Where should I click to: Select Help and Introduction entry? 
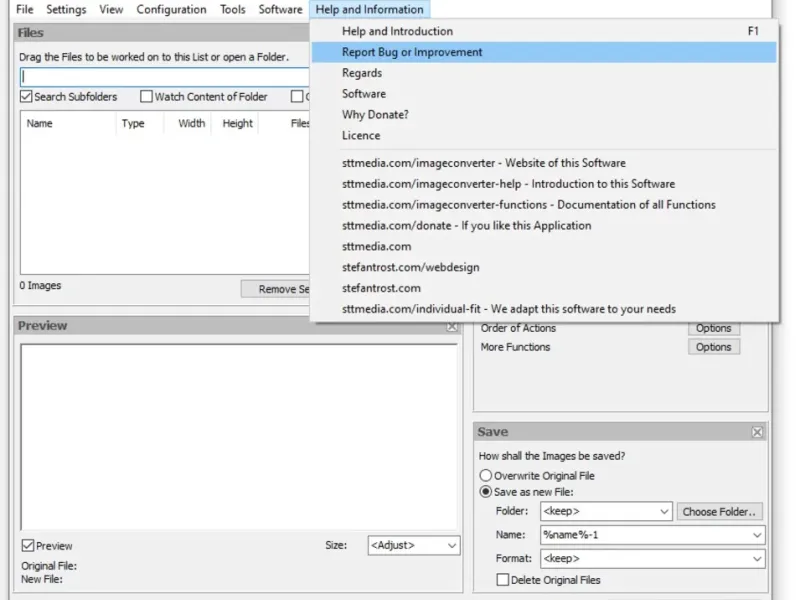click(x=544, y=31)
